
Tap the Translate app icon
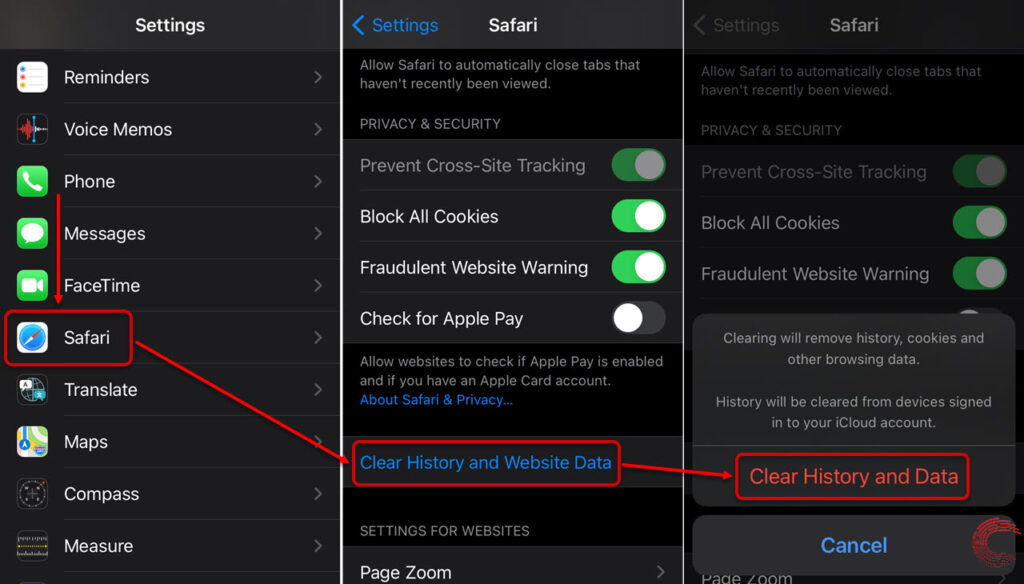click(32, 390)
